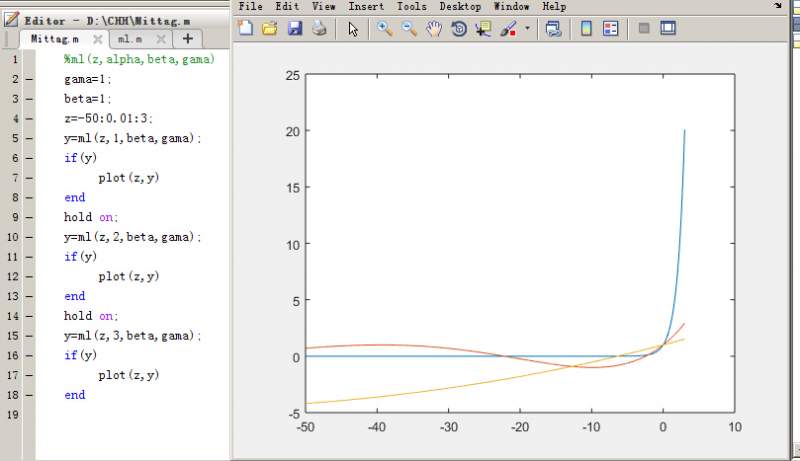Activate the Zoom In magnifier tool

pos(384,29)
